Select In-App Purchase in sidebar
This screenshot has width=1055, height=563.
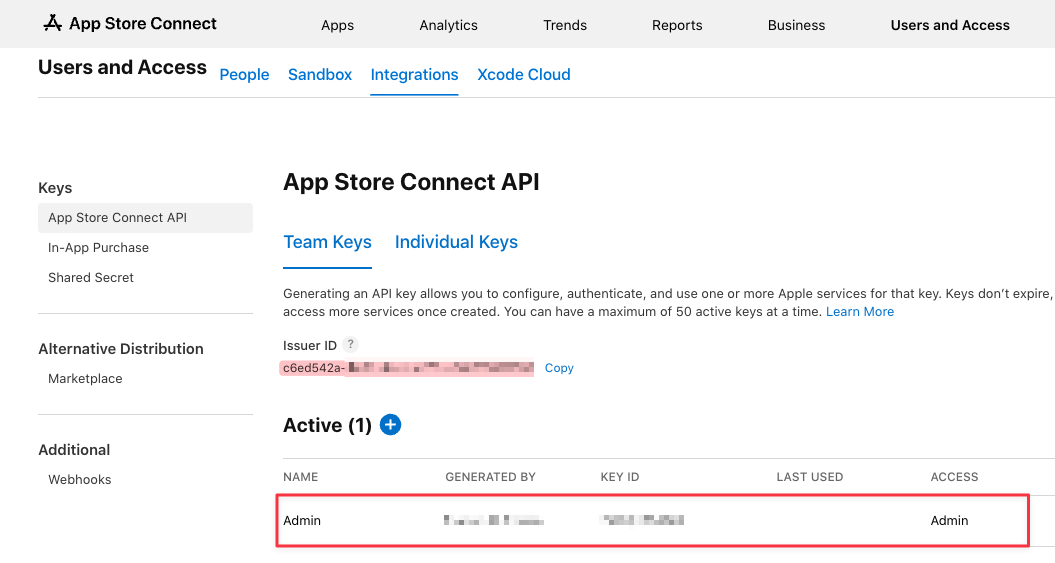point(98,248)
